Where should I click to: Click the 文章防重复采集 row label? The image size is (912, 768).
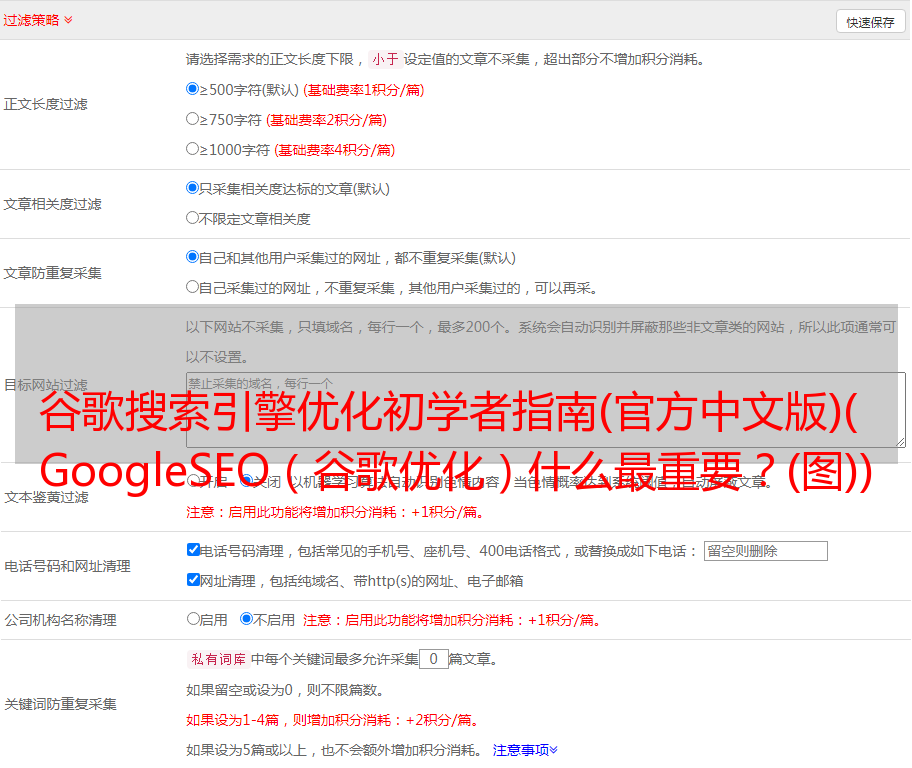click(x=52, y=273)
